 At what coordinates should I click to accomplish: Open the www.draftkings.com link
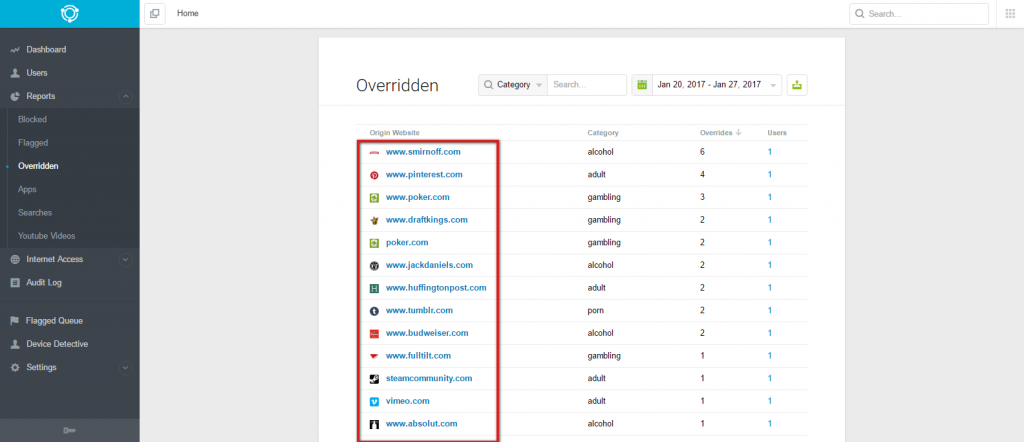tap(426, 220)
